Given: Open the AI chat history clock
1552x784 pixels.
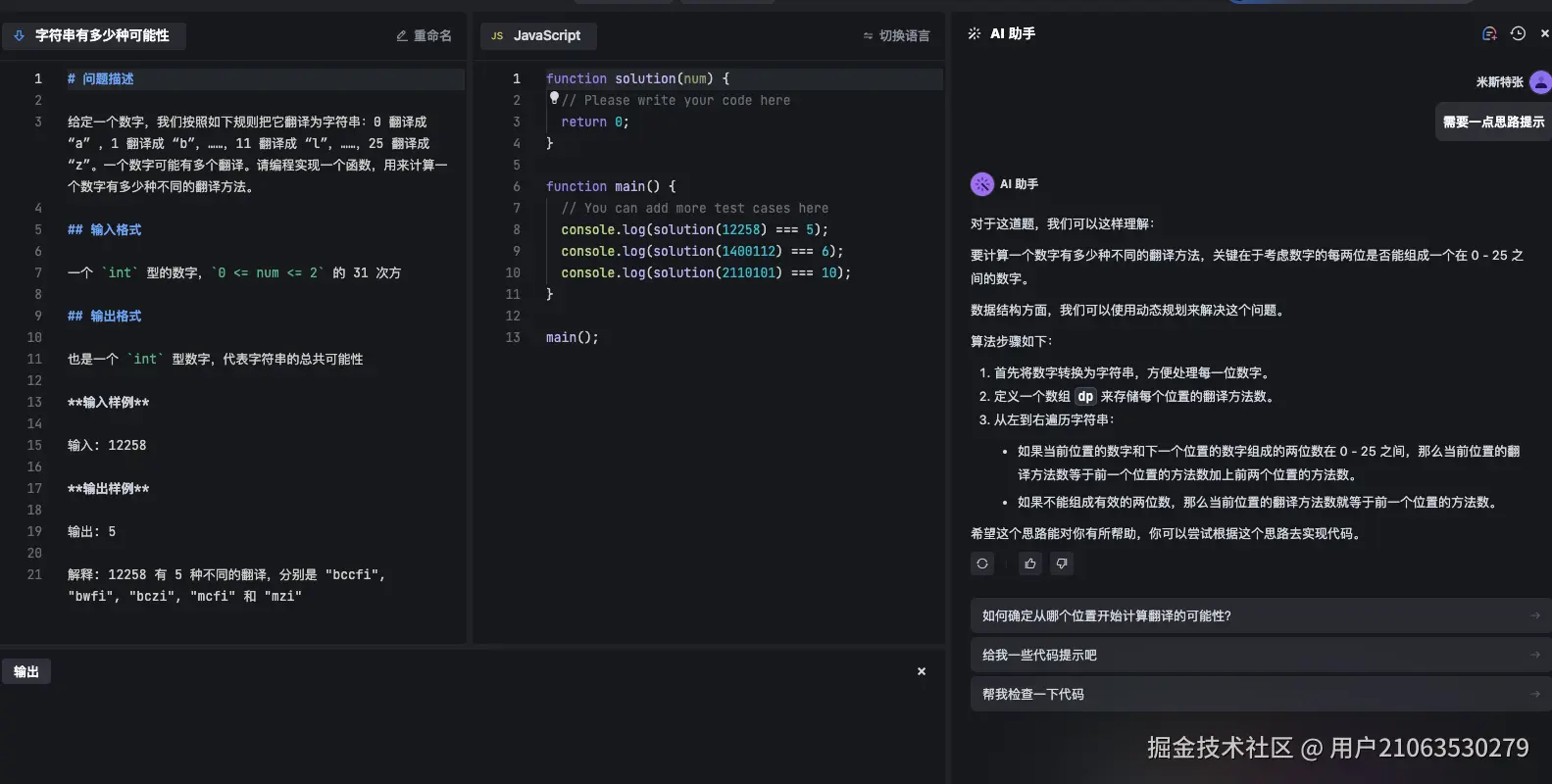Looking at the screenshot, I should 1518,33.
